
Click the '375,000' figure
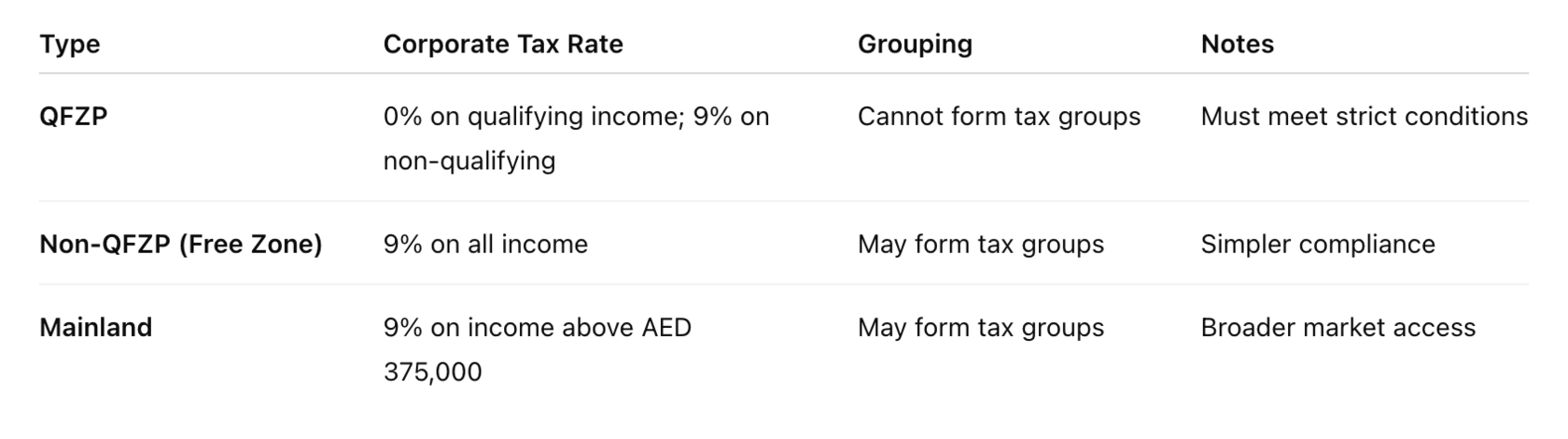tap(433, 372)
